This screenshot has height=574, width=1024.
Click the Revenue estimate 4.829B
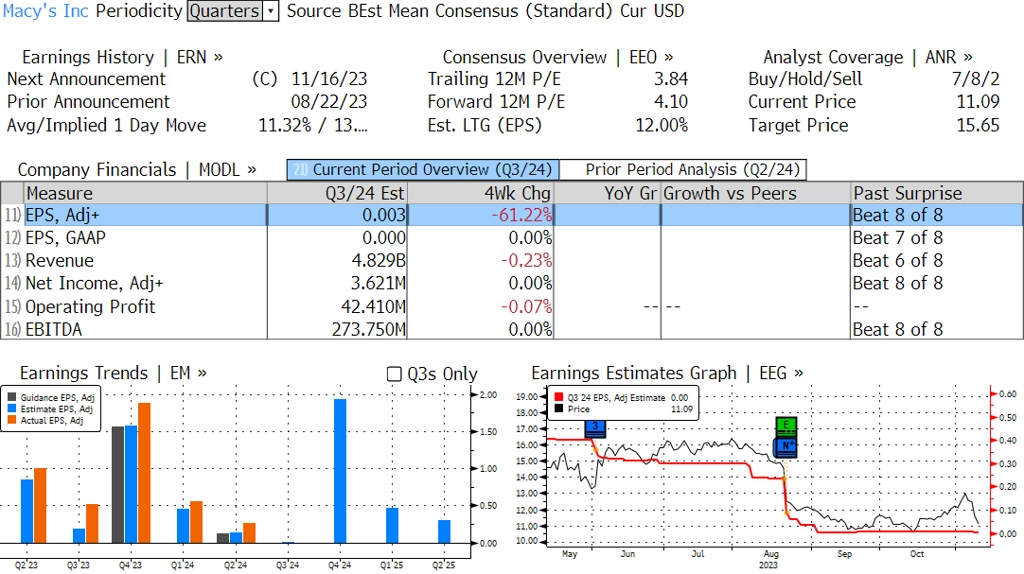378,261
